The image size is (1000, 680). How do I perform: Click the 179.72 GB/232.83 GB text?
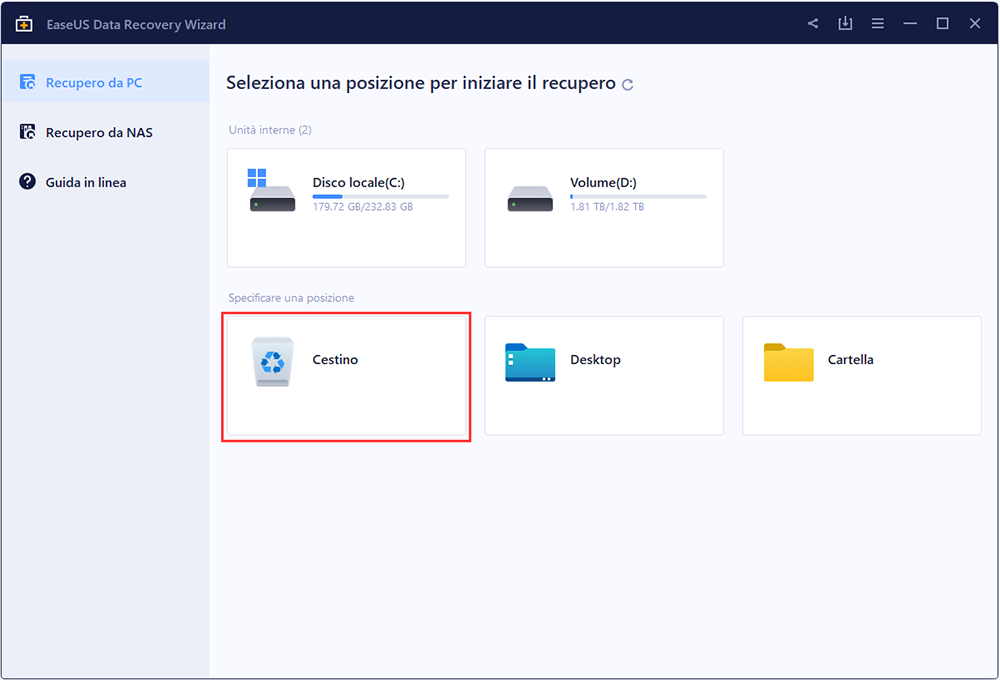coord(363,207)
